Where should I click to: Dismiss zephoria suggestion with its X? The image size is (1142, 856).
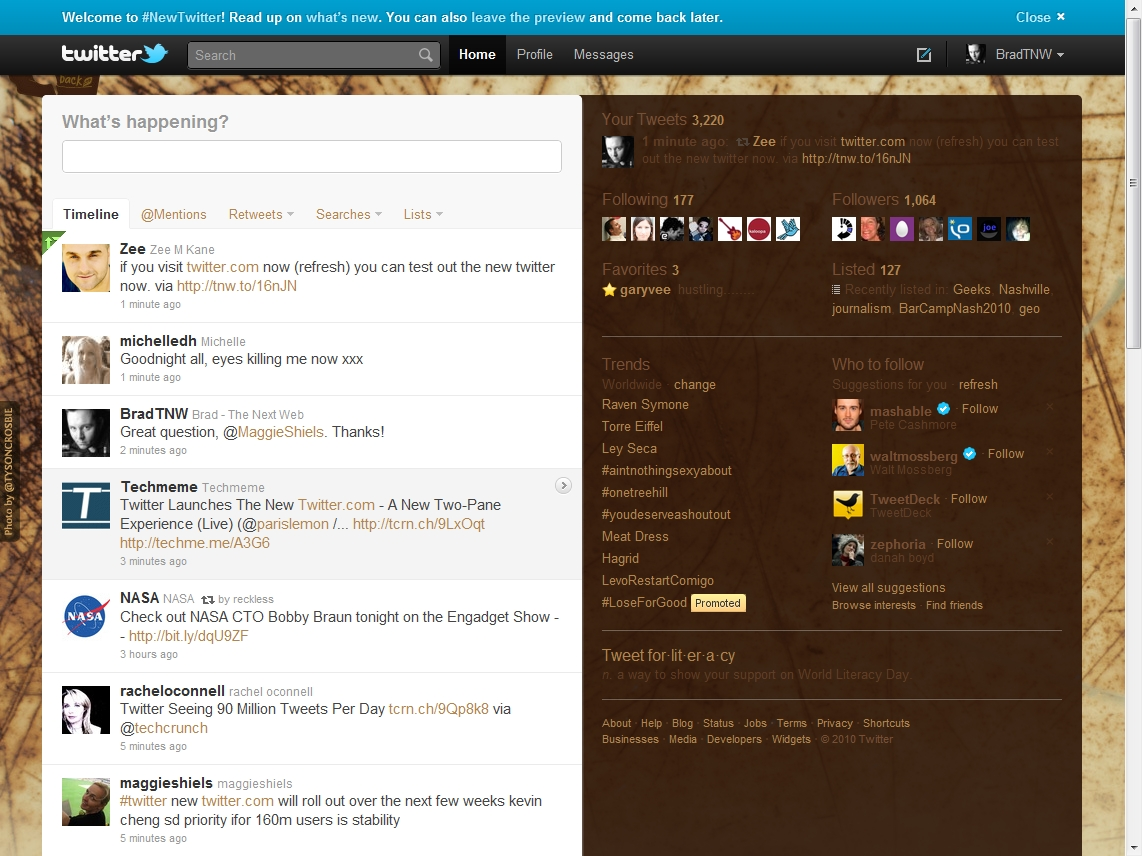[x=1050, y=542]
